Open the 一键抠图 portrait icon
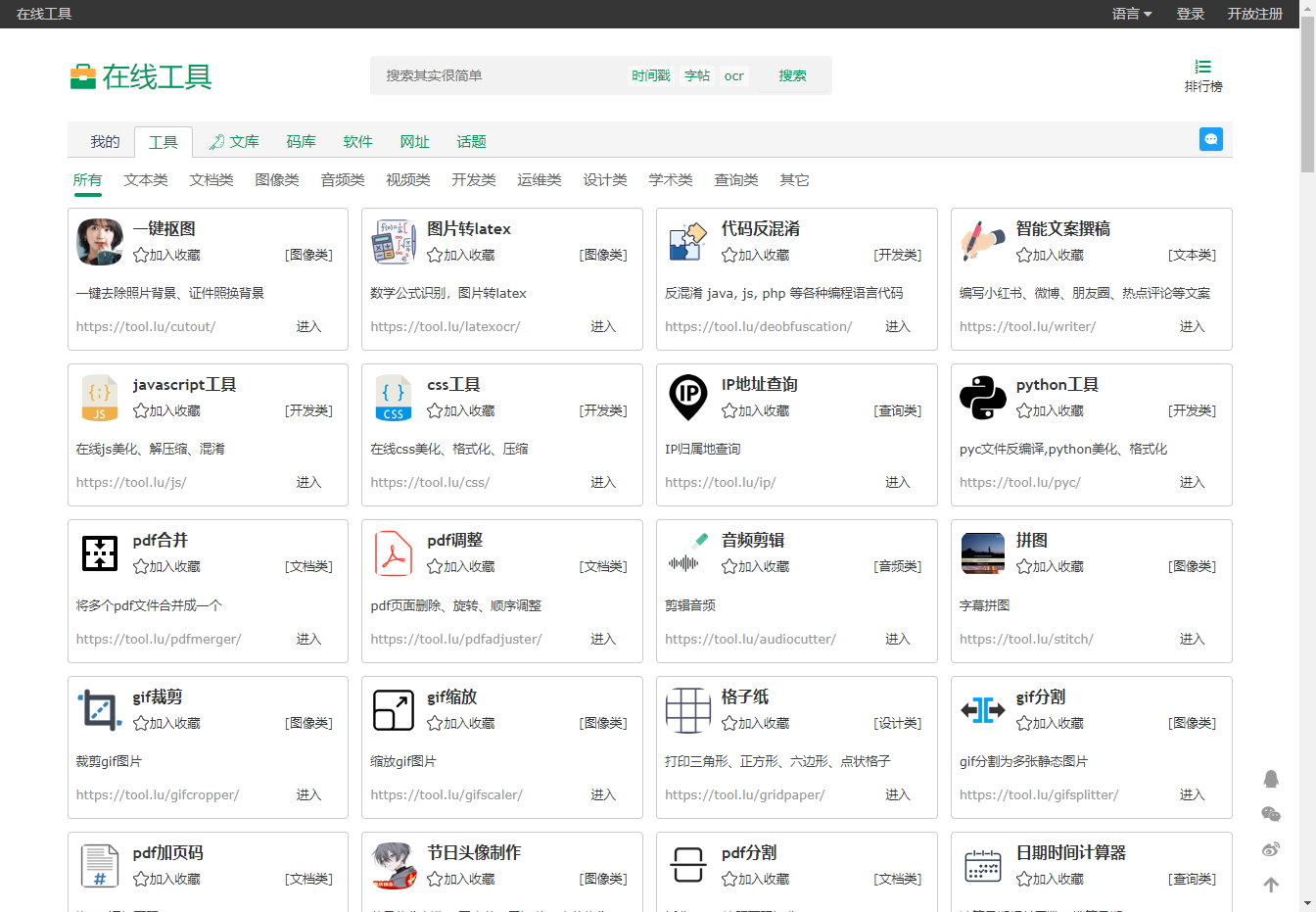This screenshot has width=1316, height=912. tap(100, 242)
